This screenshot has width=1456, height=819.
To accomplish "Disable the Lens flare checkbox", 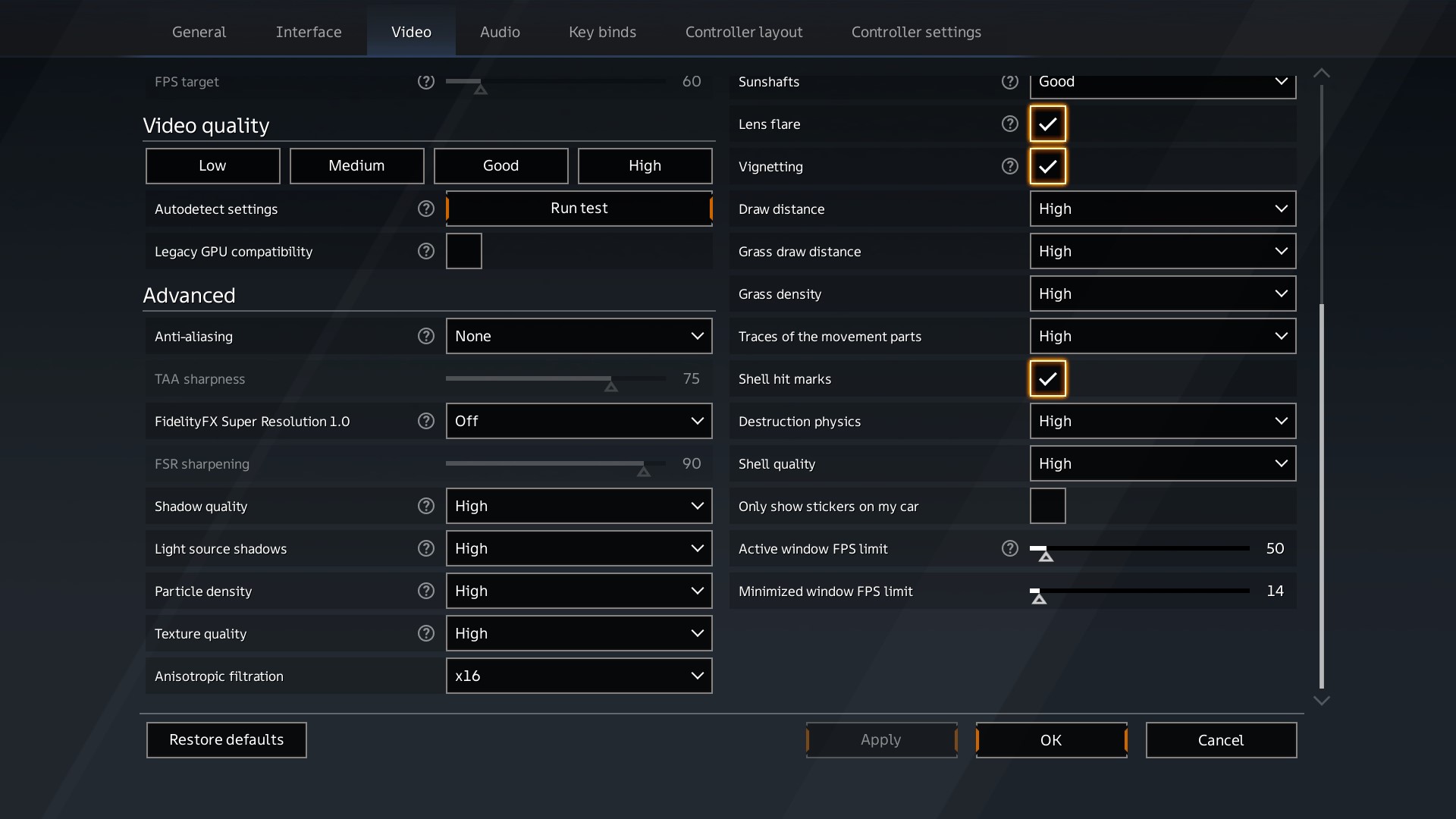I will [1048, 124].
